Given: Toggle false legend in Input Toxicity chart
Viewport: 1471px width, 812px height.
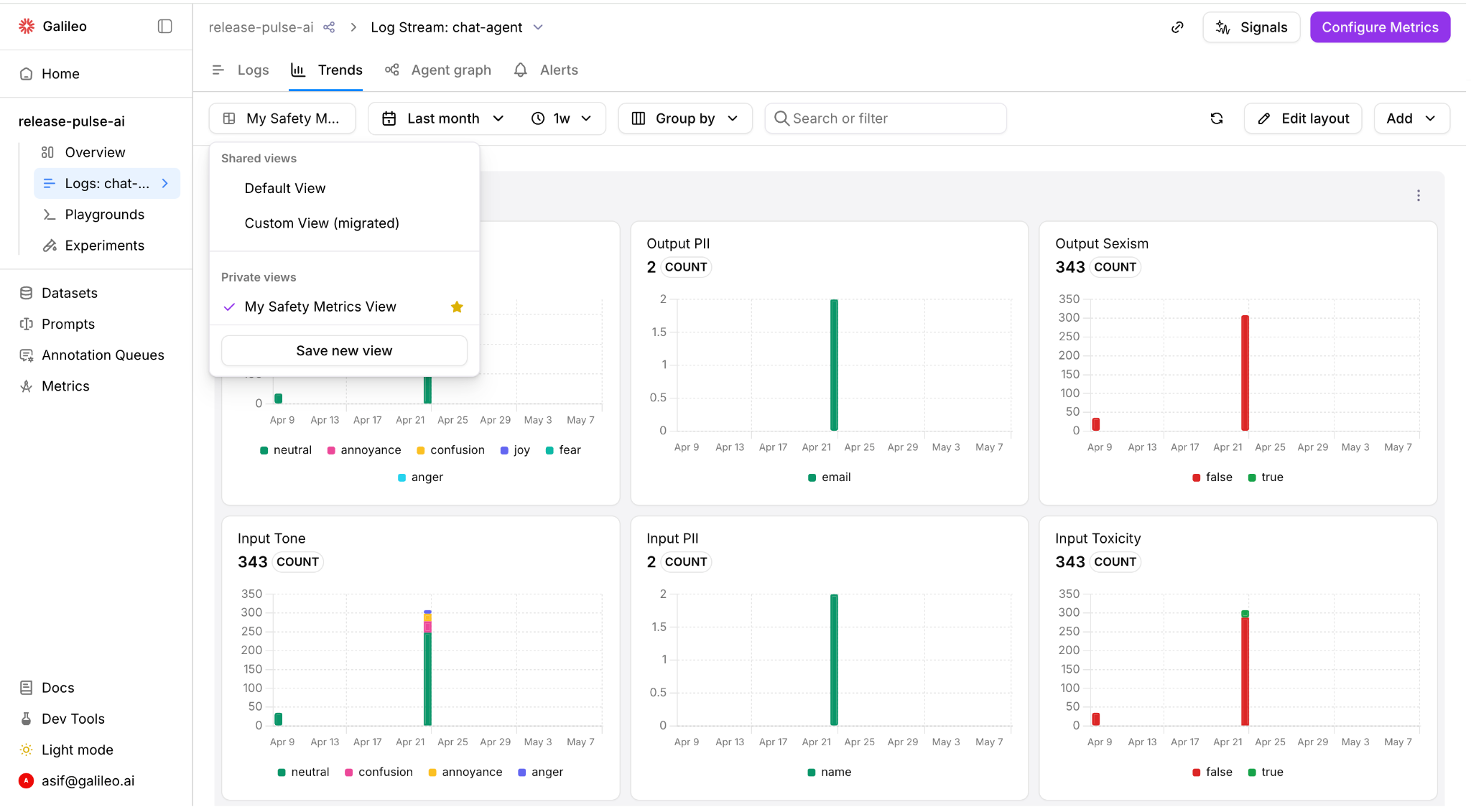Looking at the screenshot, I should pos(1212,773).
